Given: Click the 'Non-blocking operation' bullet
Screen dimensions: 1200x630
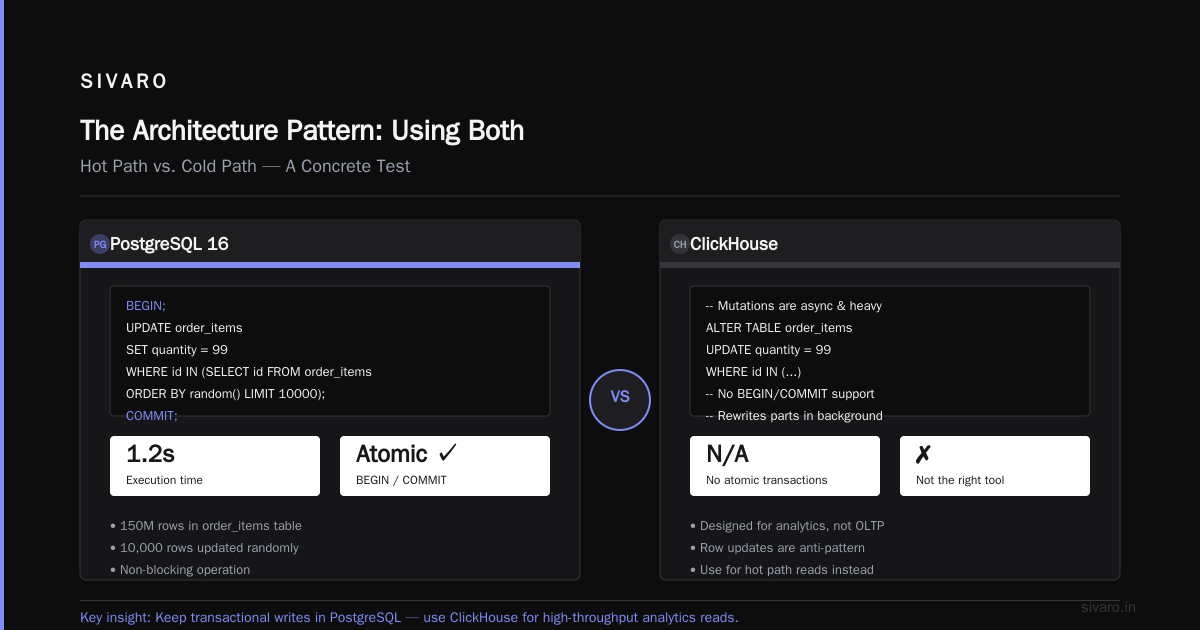Looking at the screenshot, I should point(180,569).
